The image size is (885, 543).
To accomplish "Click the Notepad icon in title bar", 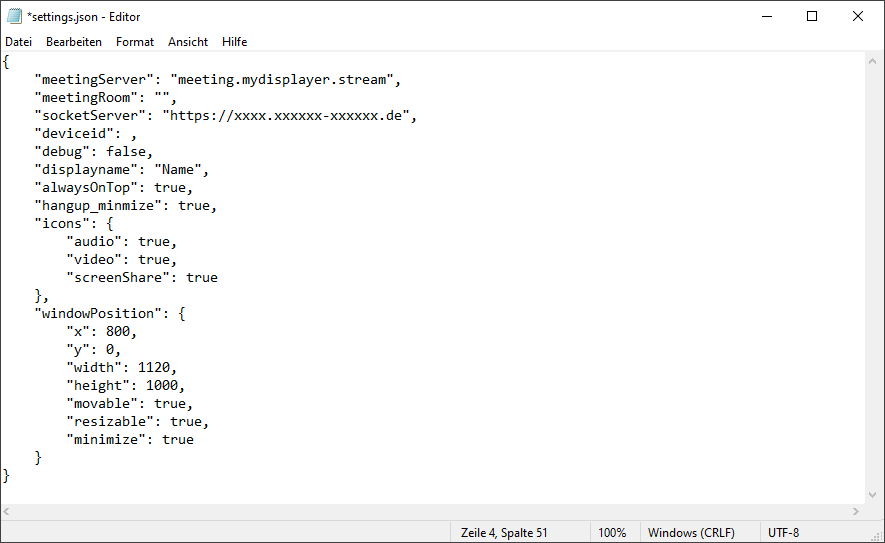I will (x=14, y=16).
